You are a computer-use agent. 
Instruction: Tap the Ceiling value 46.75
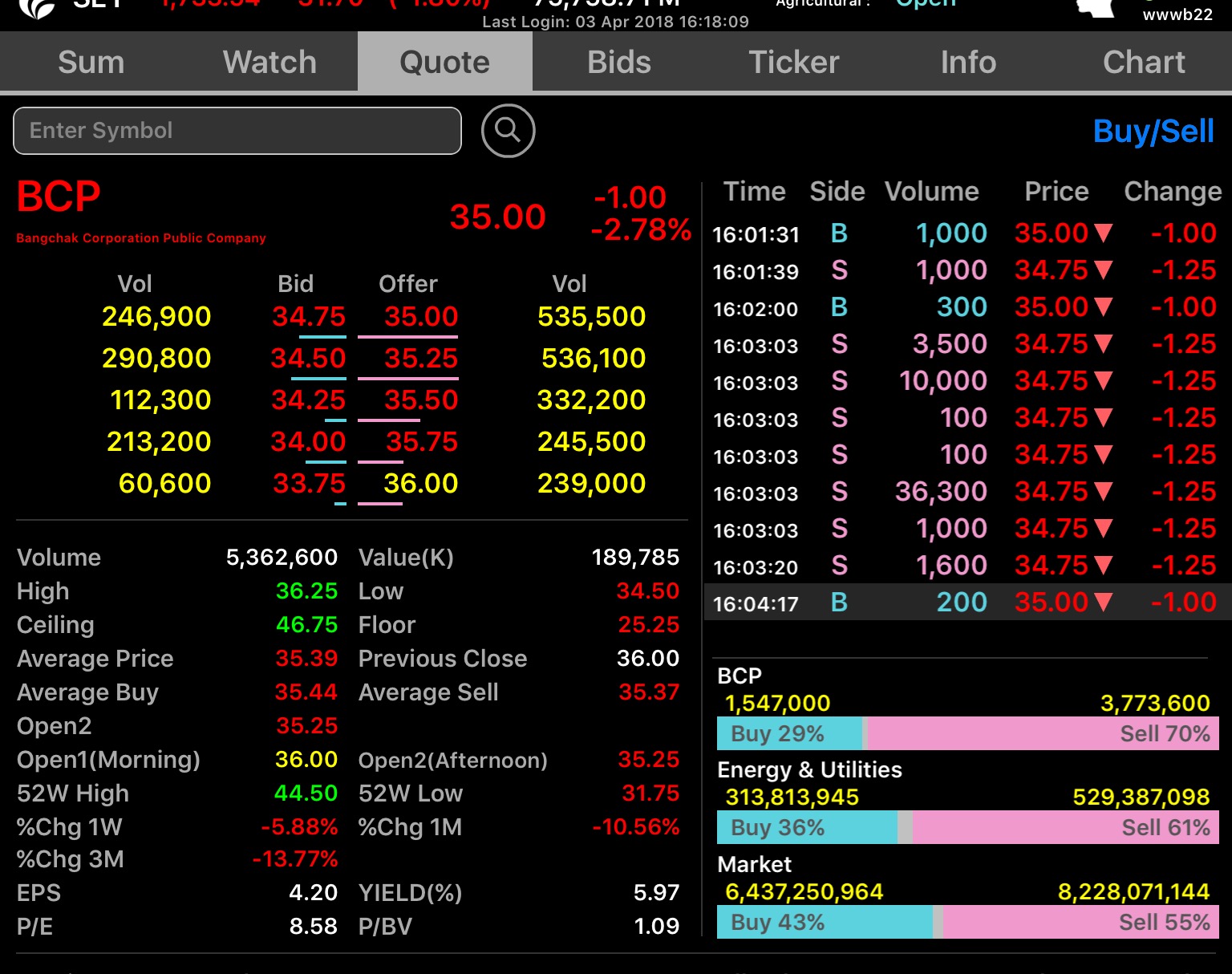point(306,624)
